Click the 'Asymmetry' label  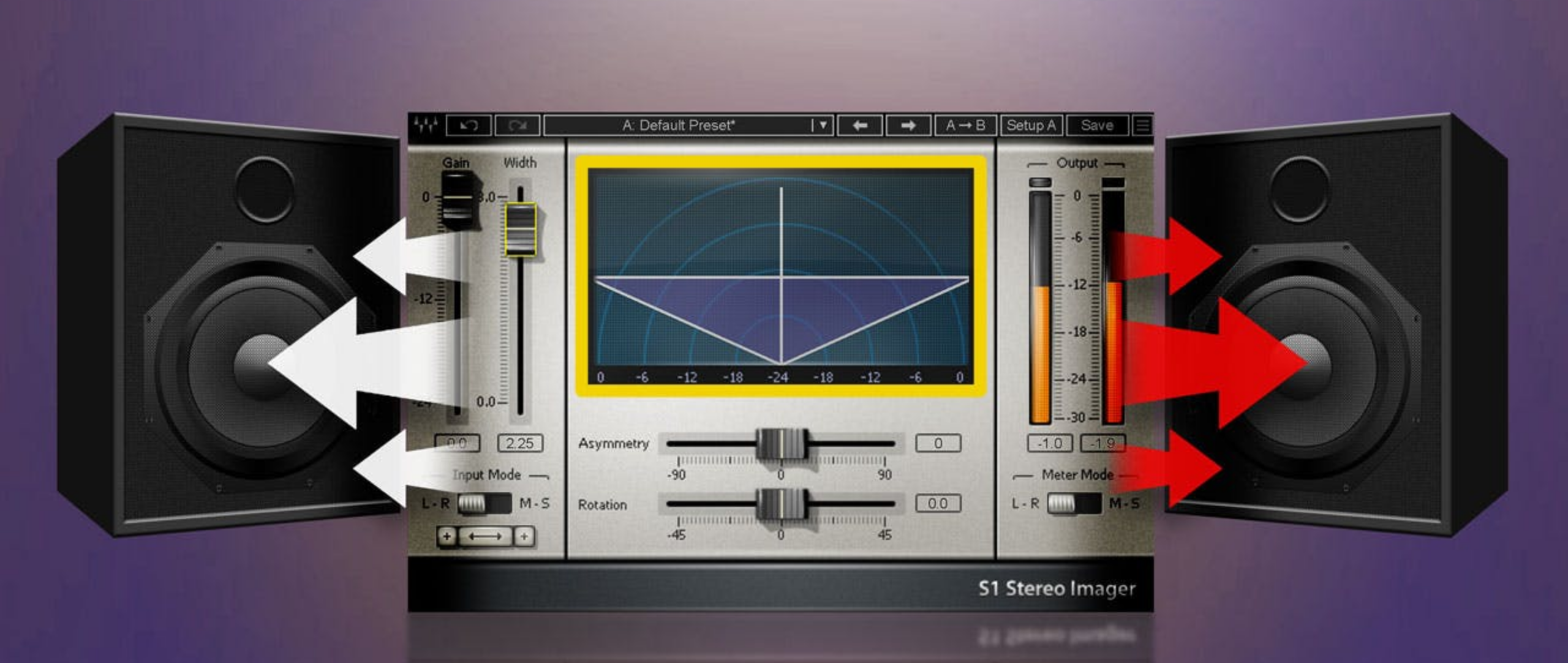point(614,443)
